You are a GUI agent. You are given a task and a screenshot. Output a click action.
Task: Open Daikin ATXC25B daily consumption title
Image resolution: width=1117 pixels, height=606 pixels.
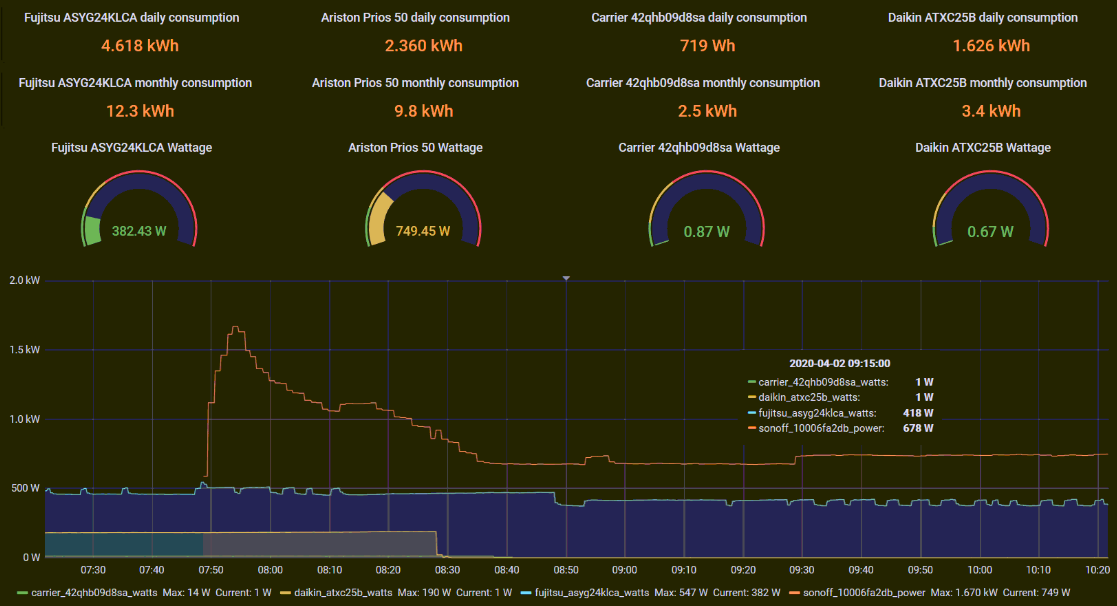982,18
